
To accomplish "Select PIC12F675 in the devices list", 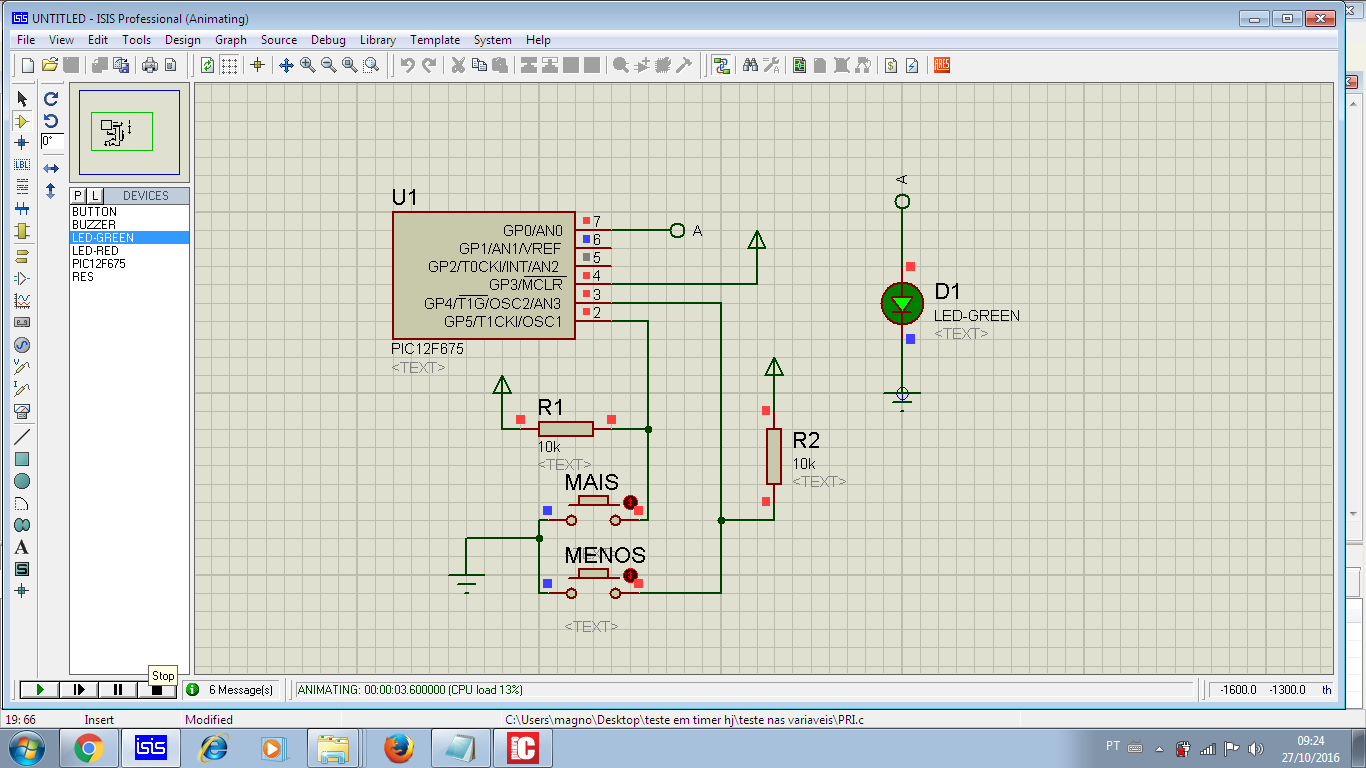I will 129,264.
